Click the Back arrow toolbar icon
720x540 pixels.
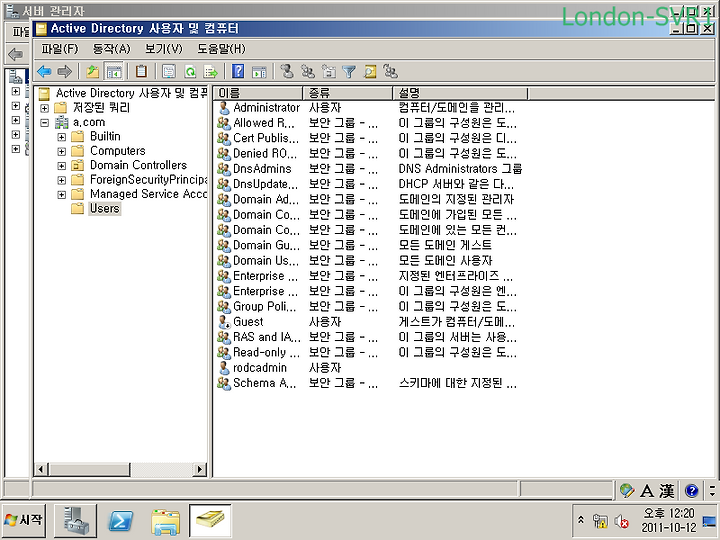[x=44, y=72]
